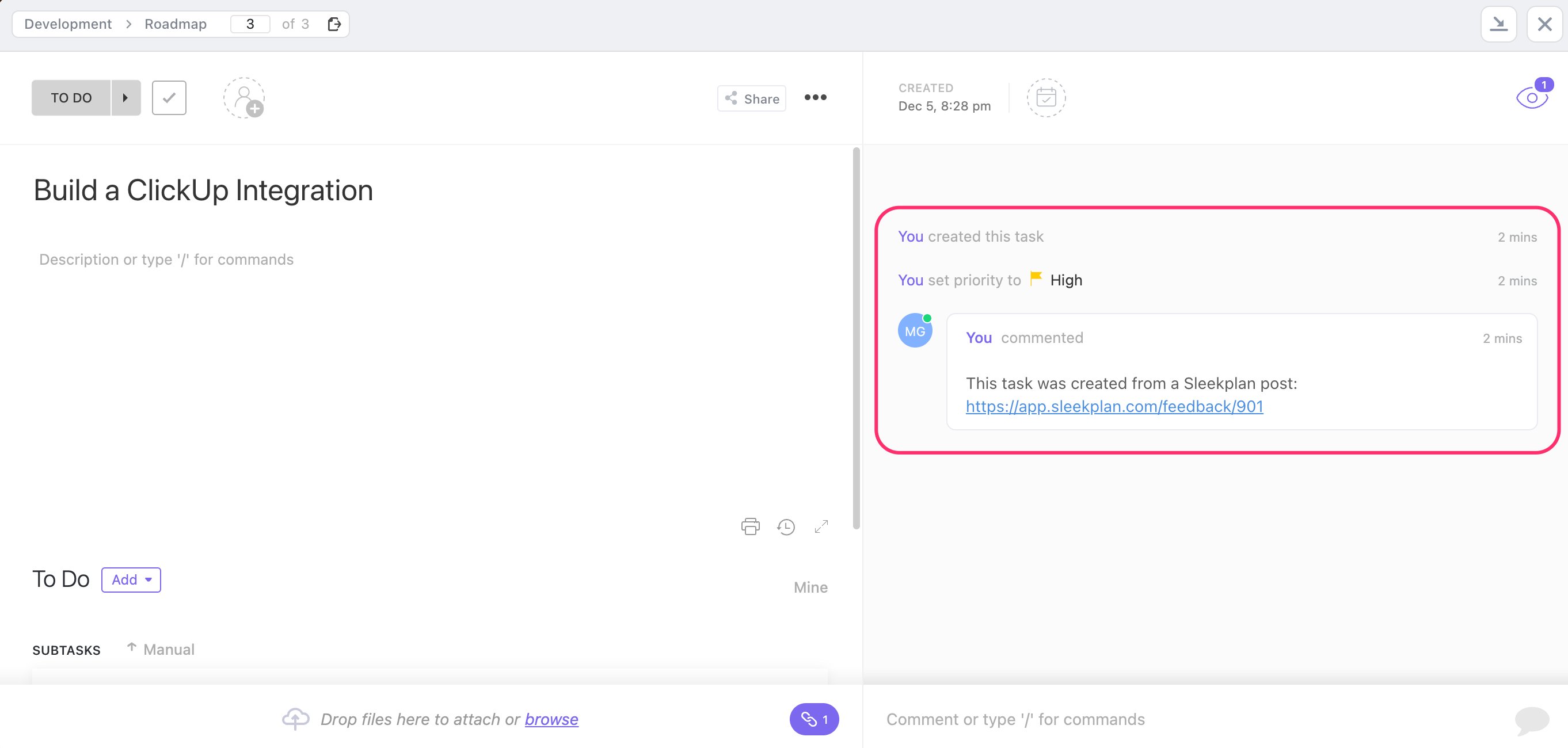Image resolution: width=1568 pixels, height=748 pixels.
Task: Change subtasks sort from Manual
Action: [161, 650]
